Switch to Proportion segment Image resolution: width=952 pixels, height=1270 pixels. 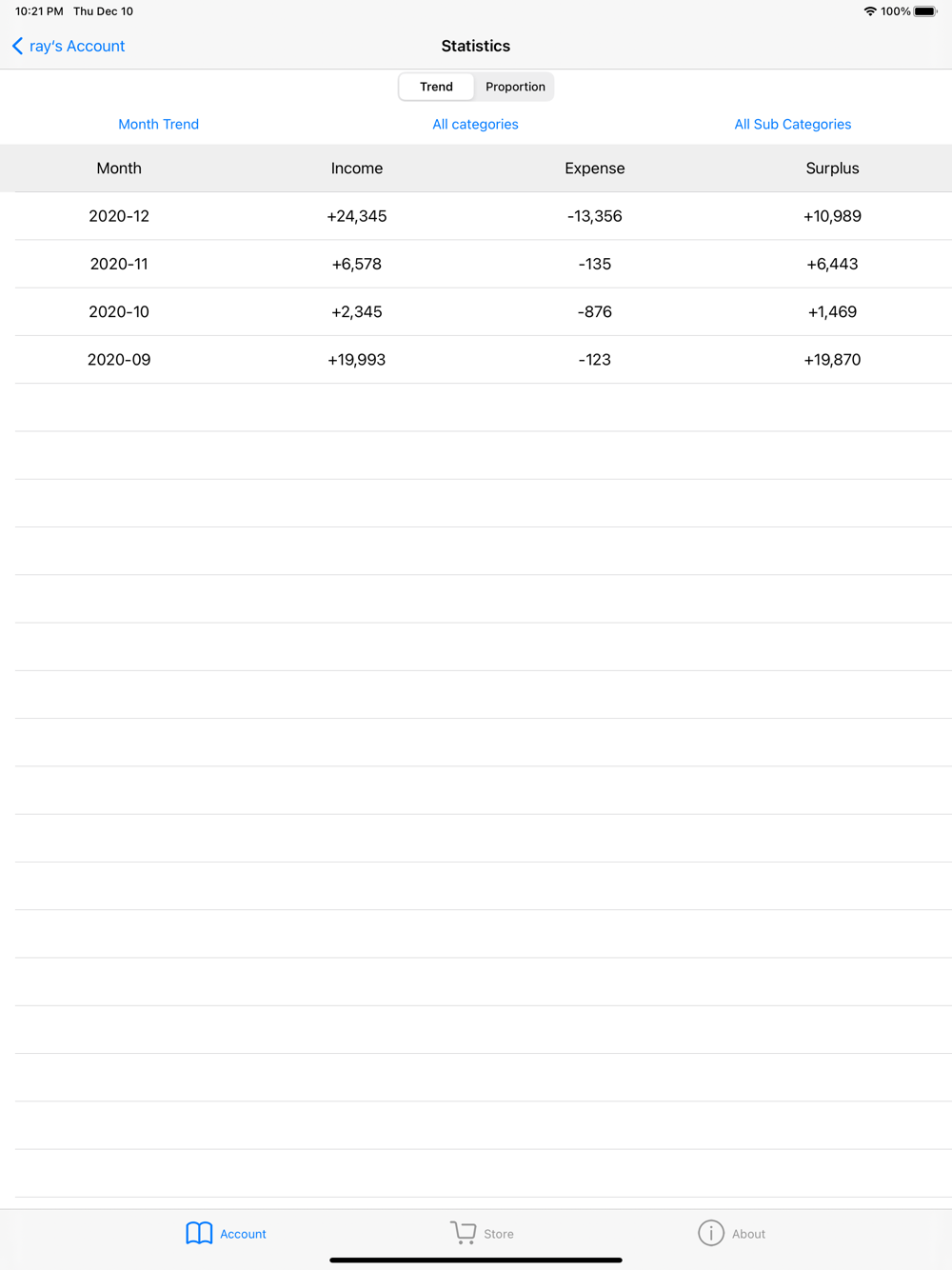click(515, 87)
